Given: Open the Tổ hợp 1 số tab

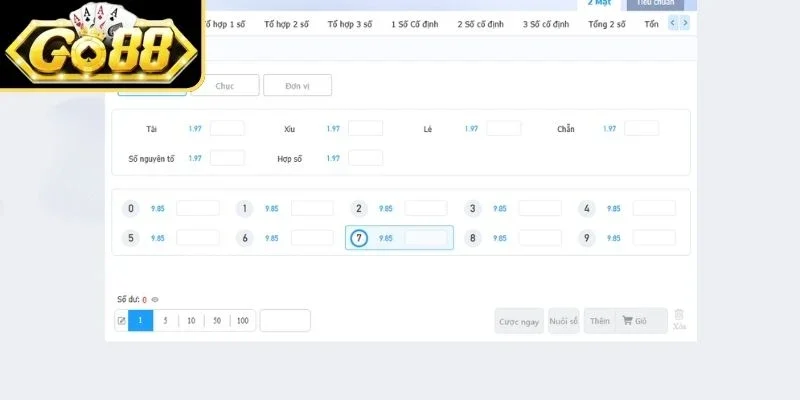Looking at the screenshot, I should (x=224, y=24).
